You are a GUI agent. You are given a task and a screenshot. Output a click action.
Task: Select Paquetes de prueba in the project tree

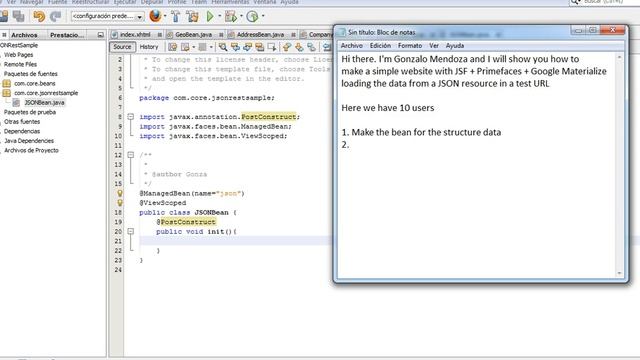pyautogui.click(x=30, y=112)
